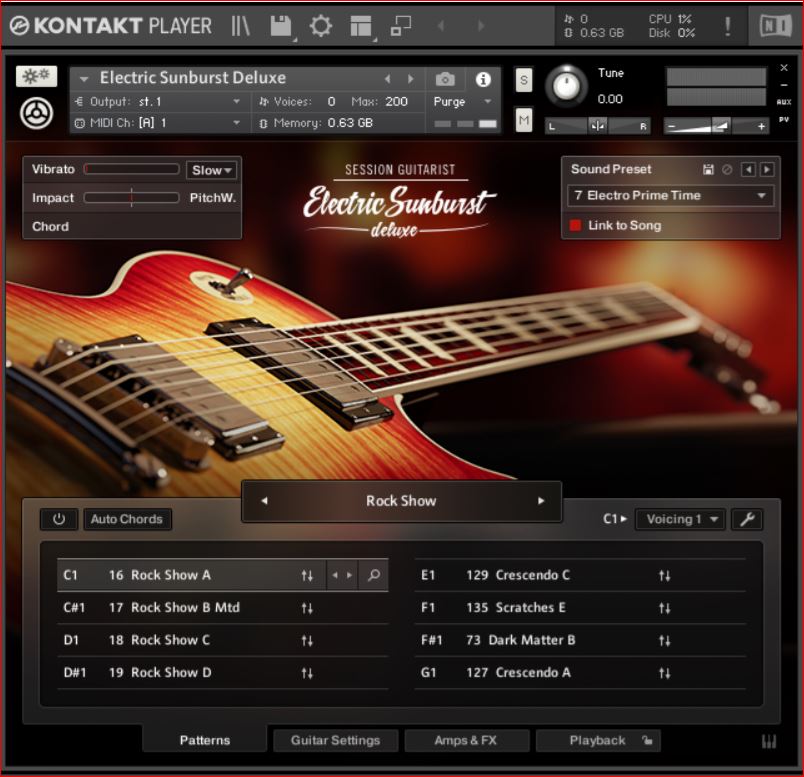Open the snapshot camera icon
Viewport: 804px width, 777px height.
(x=445, y=79)
